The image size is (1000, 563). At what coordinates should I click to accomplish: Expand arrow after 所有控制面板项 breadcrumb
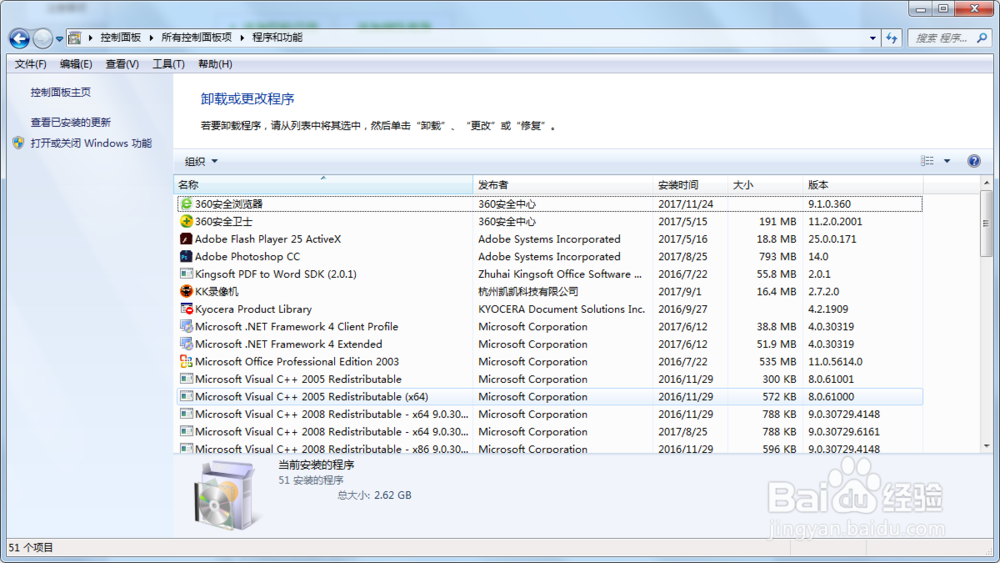[242, 38]
